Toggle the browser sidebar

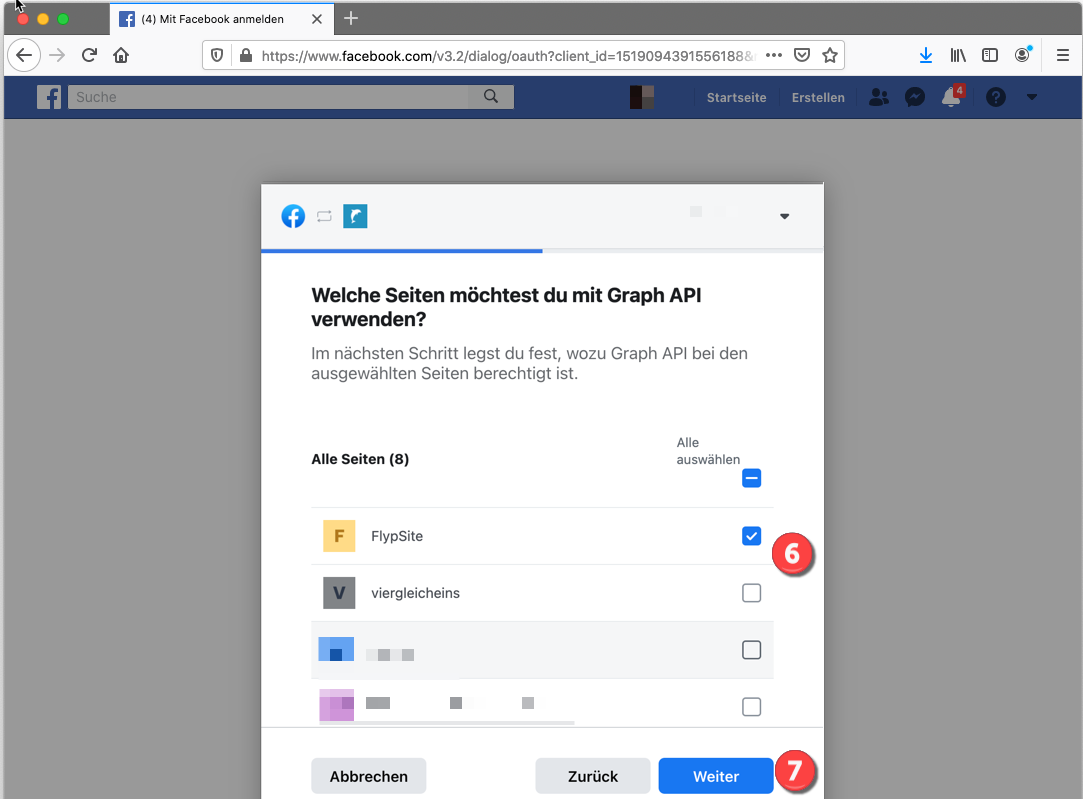[x=990, y=55]
